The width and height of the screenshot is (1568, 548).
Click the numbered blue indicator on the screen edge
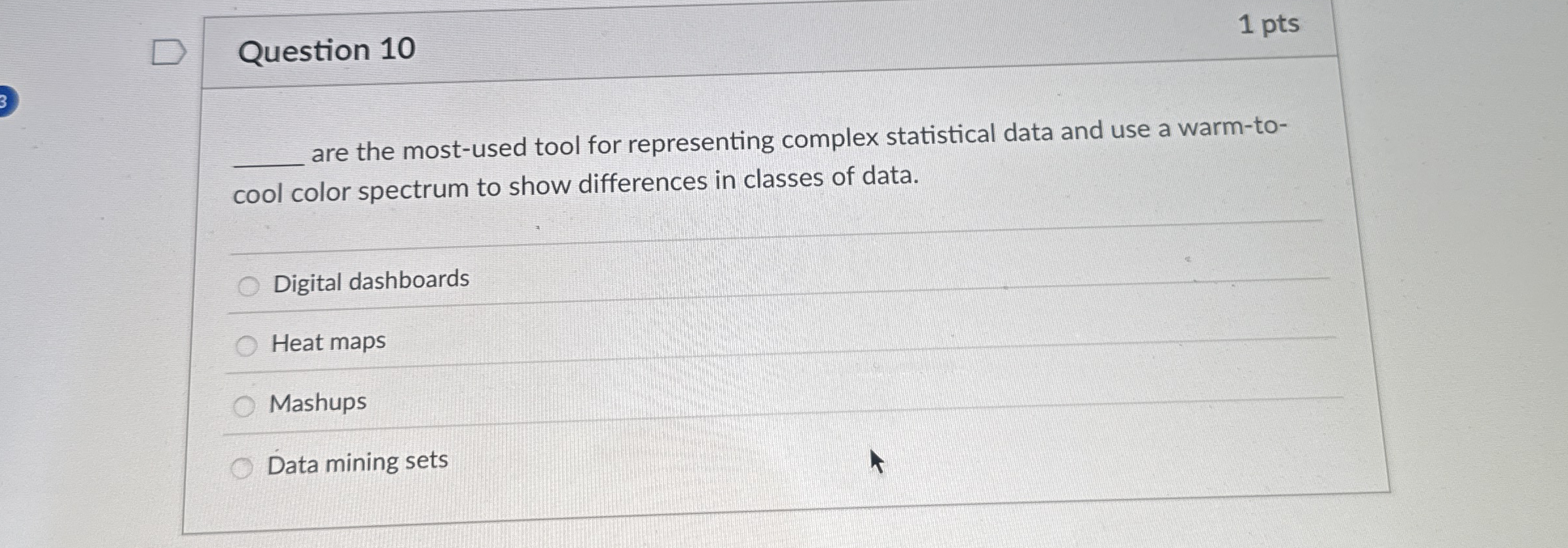click(x=7, y=100)
